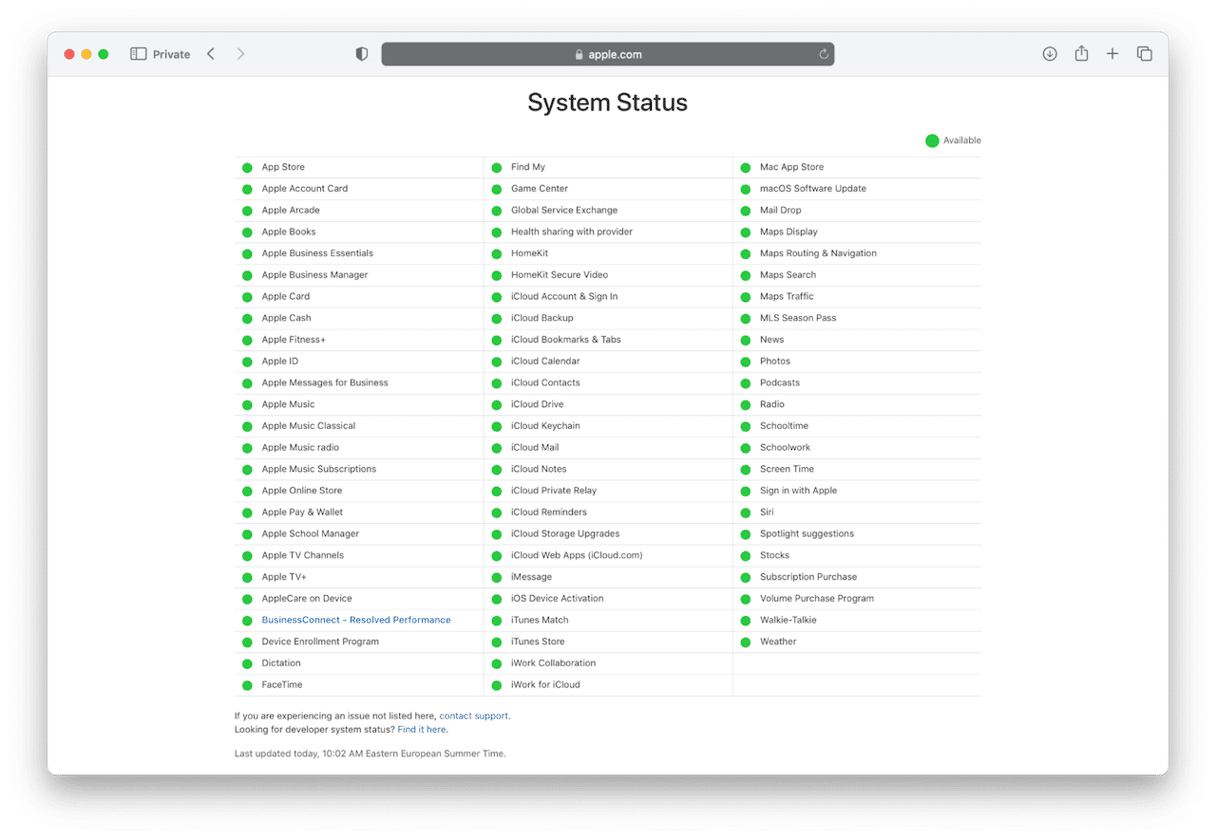Click Find it here for developer status

pos(421,729)
